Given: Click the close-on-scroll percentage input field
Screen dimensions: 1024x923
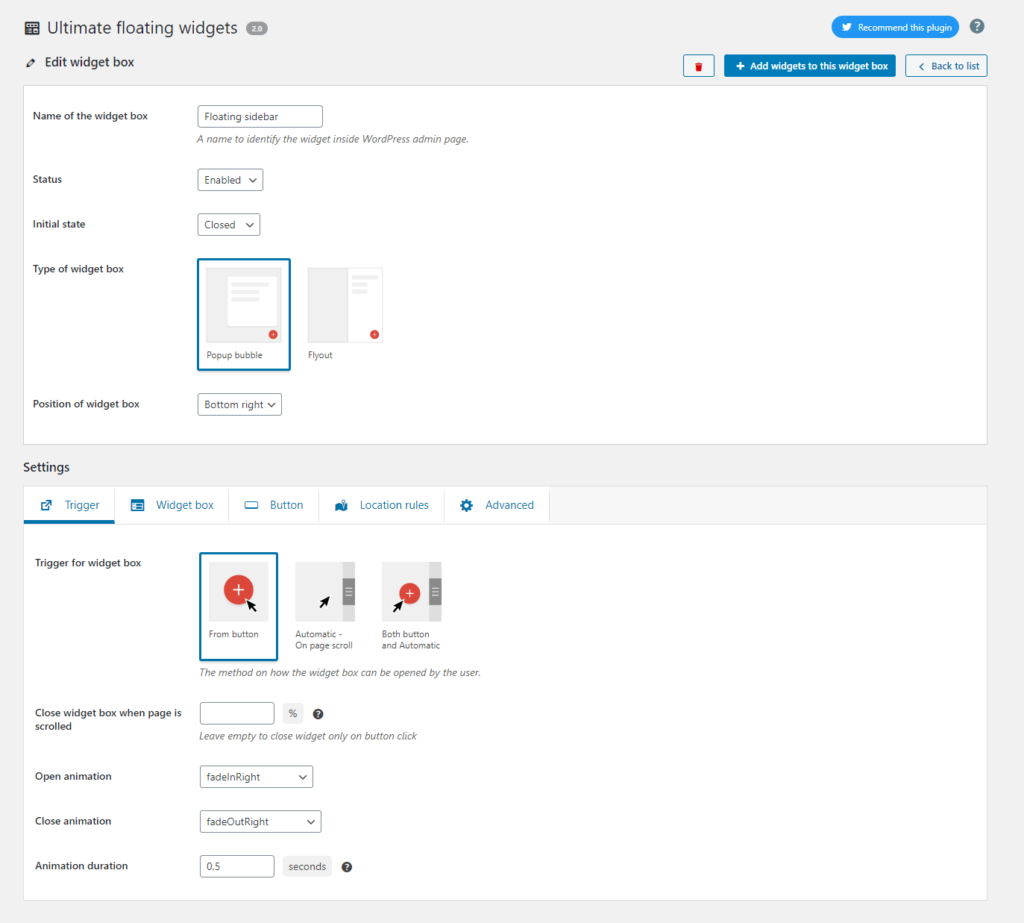Looking at the screenshot, I should (x=237, y=714).
